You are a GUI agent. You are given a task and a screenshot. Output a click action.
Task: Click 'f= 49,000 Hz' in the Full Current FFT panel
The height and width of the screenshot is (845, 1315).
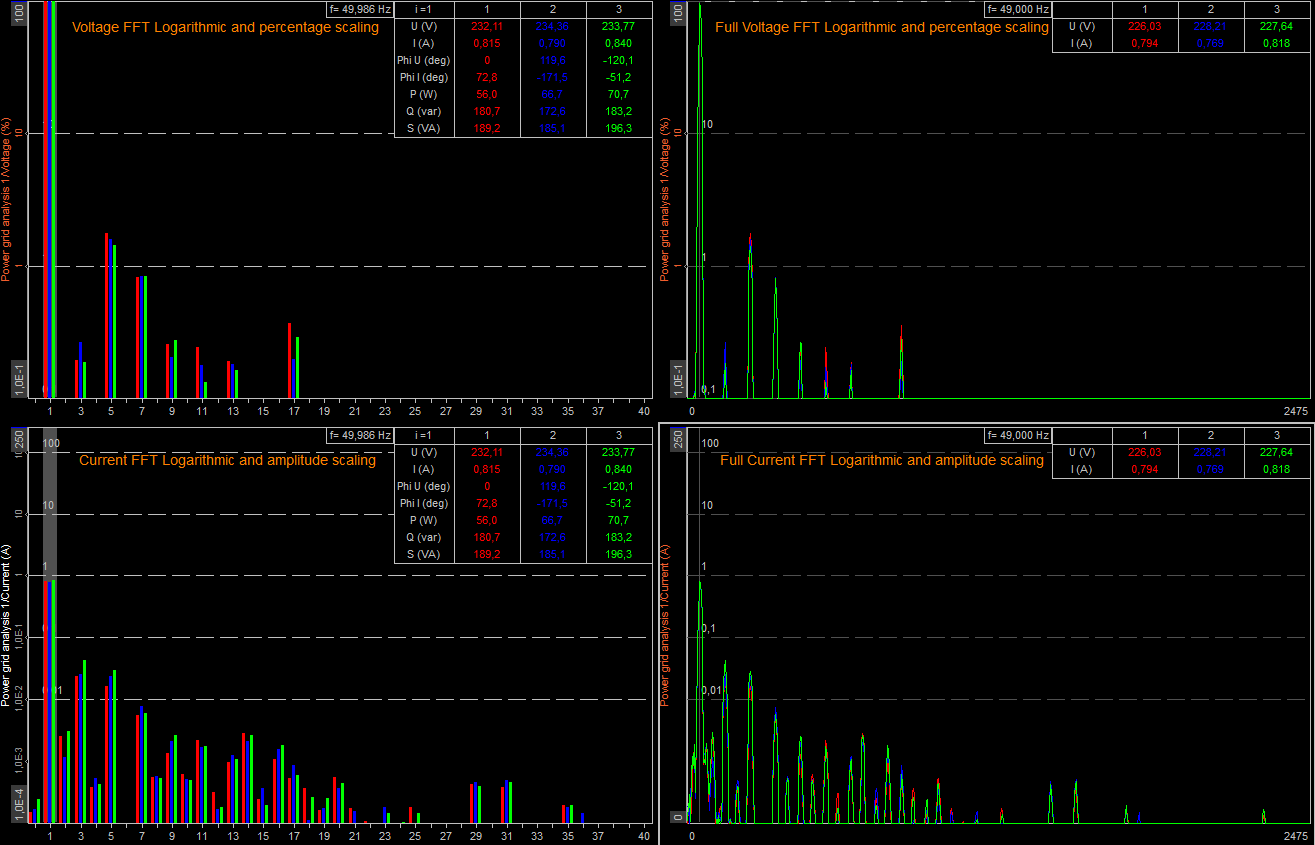click(x=1018, y=435)
